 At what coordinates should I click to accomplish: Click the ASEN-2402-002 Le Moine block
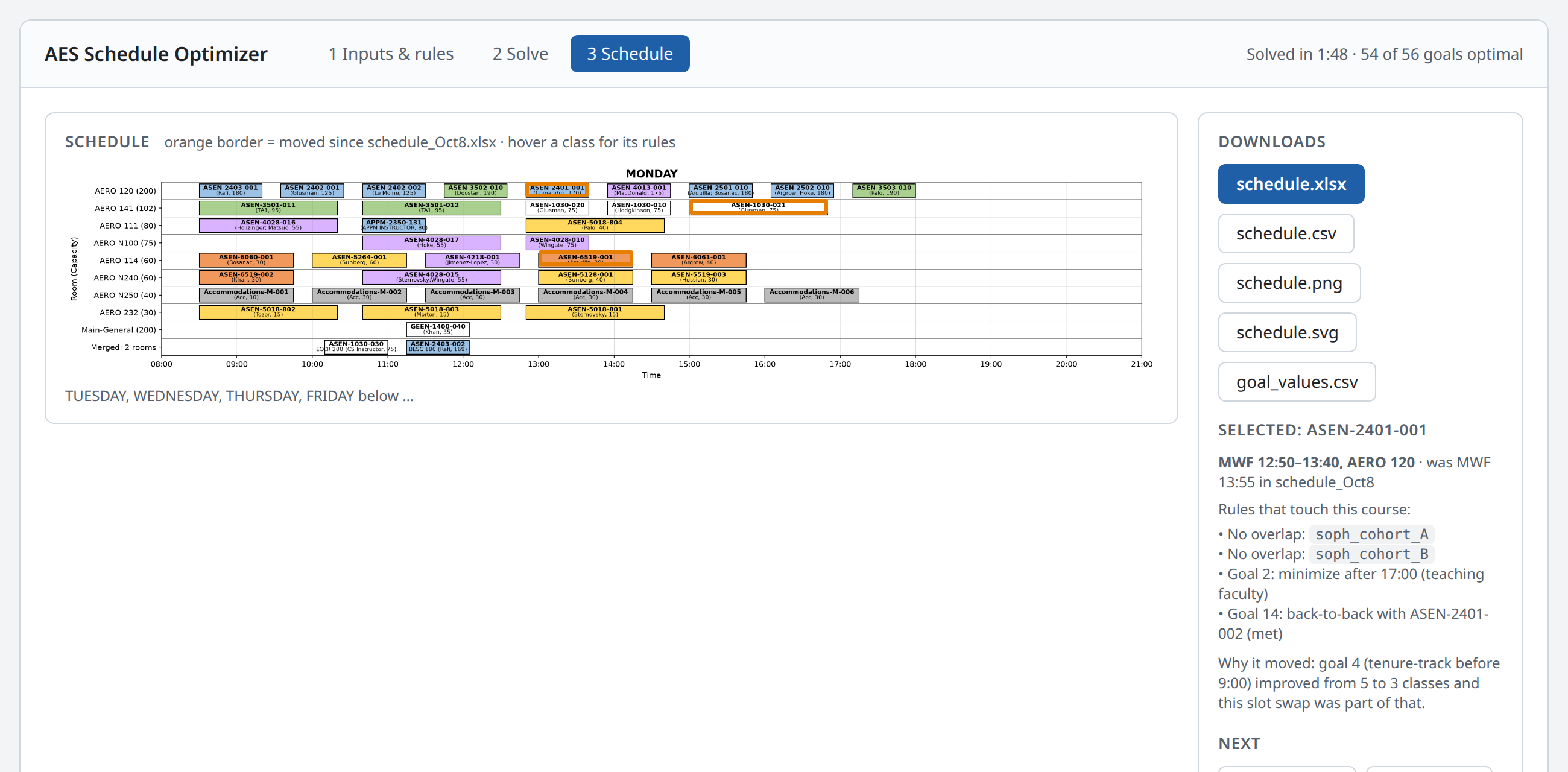pyautogui.click(x=394, y=191)
